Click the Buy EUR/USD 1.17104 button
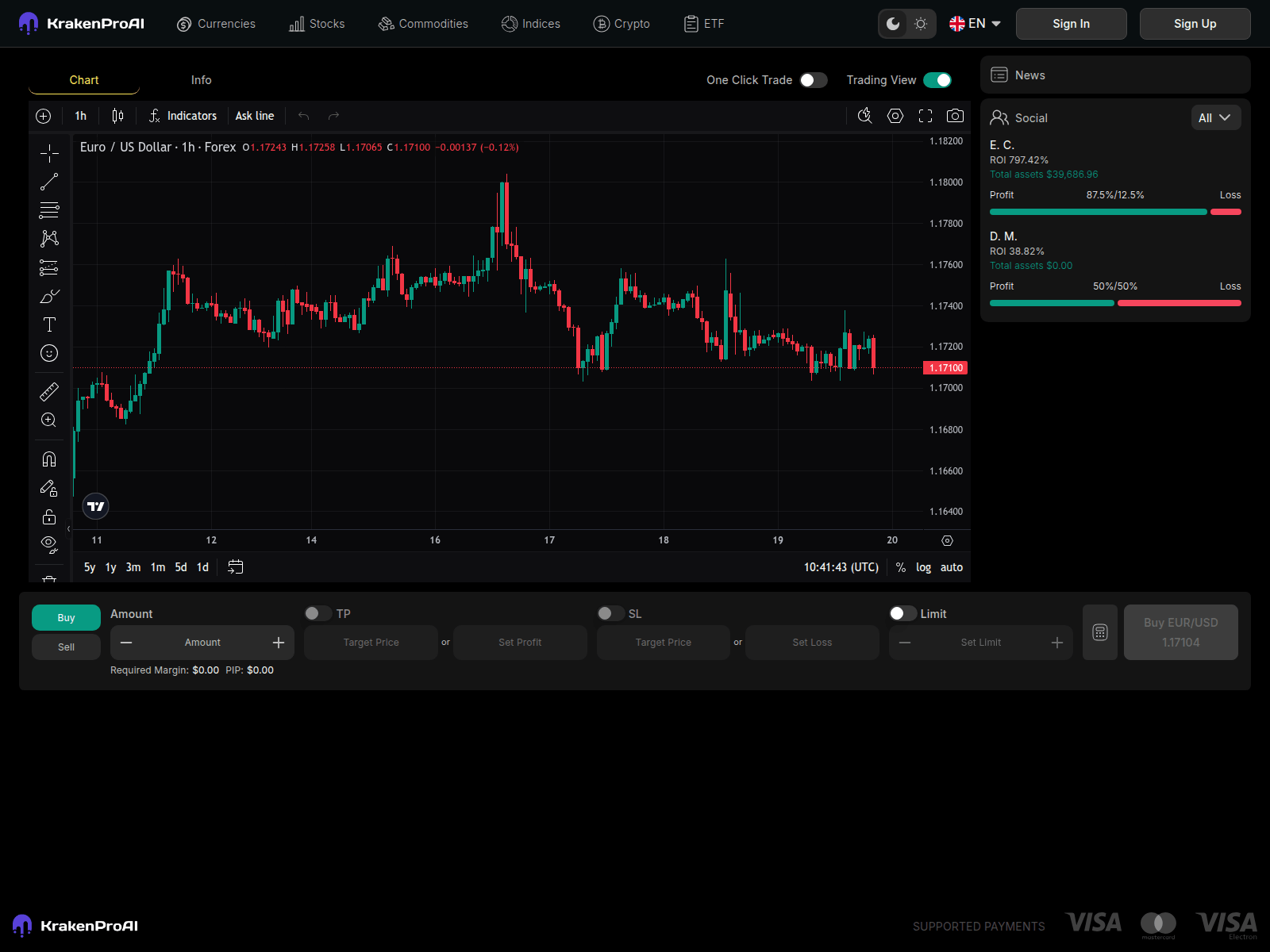This screenshot has width=1270, height=952. pos(1181,632)
